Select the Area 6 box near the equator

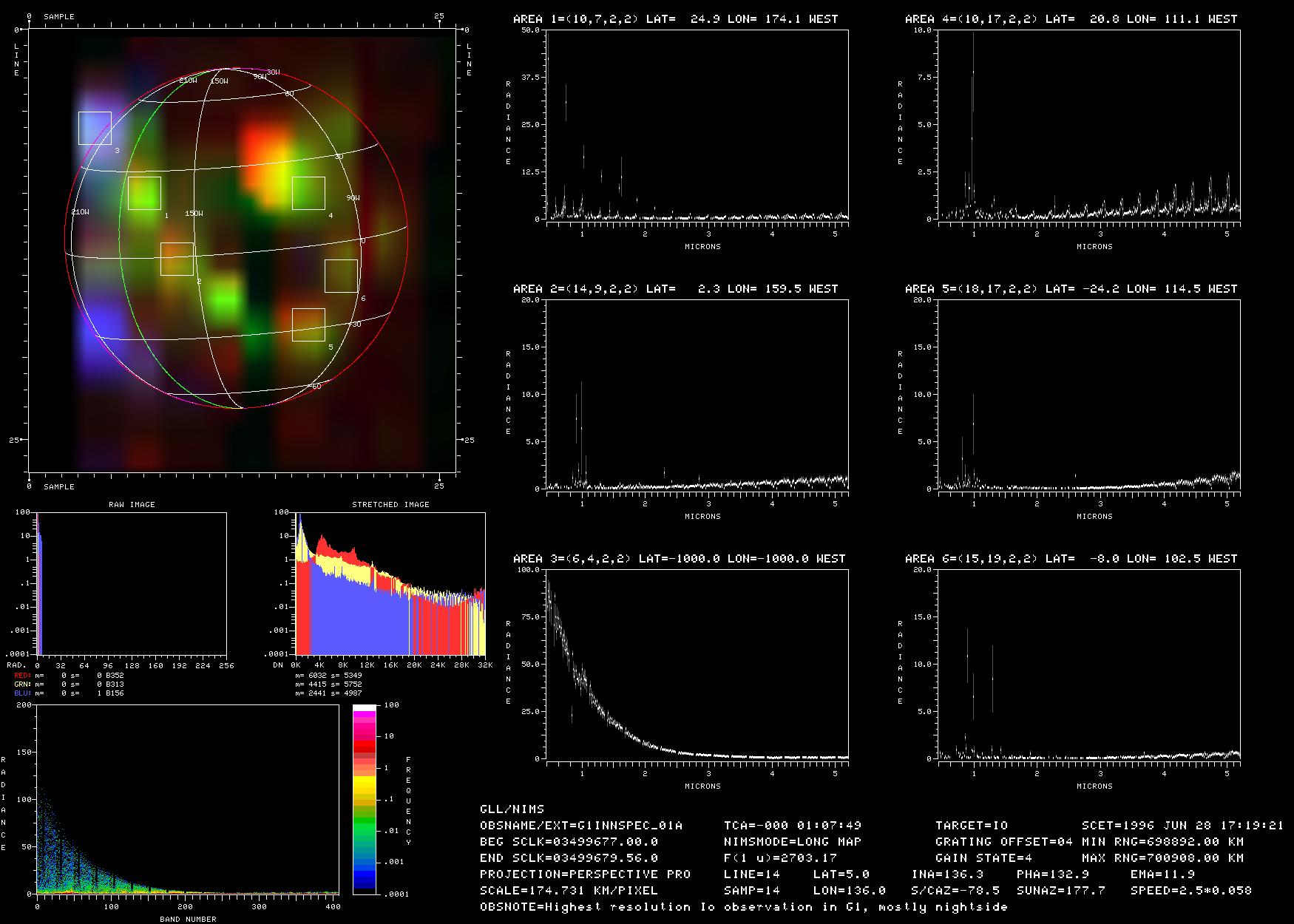tap(341, 276)
